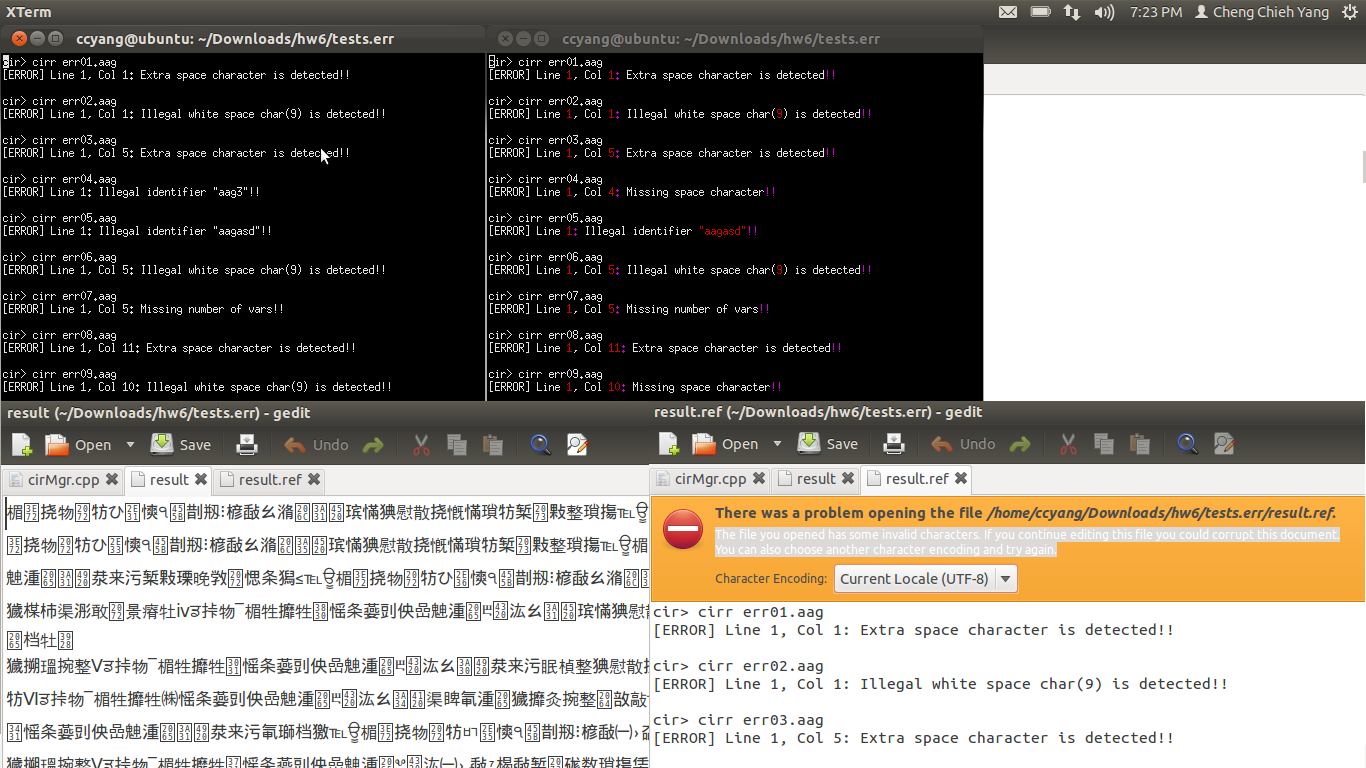This screenshot has width=1366, height=768.
Task: Click Find and Replace icon in right gedit
Action: point(1223,444)
